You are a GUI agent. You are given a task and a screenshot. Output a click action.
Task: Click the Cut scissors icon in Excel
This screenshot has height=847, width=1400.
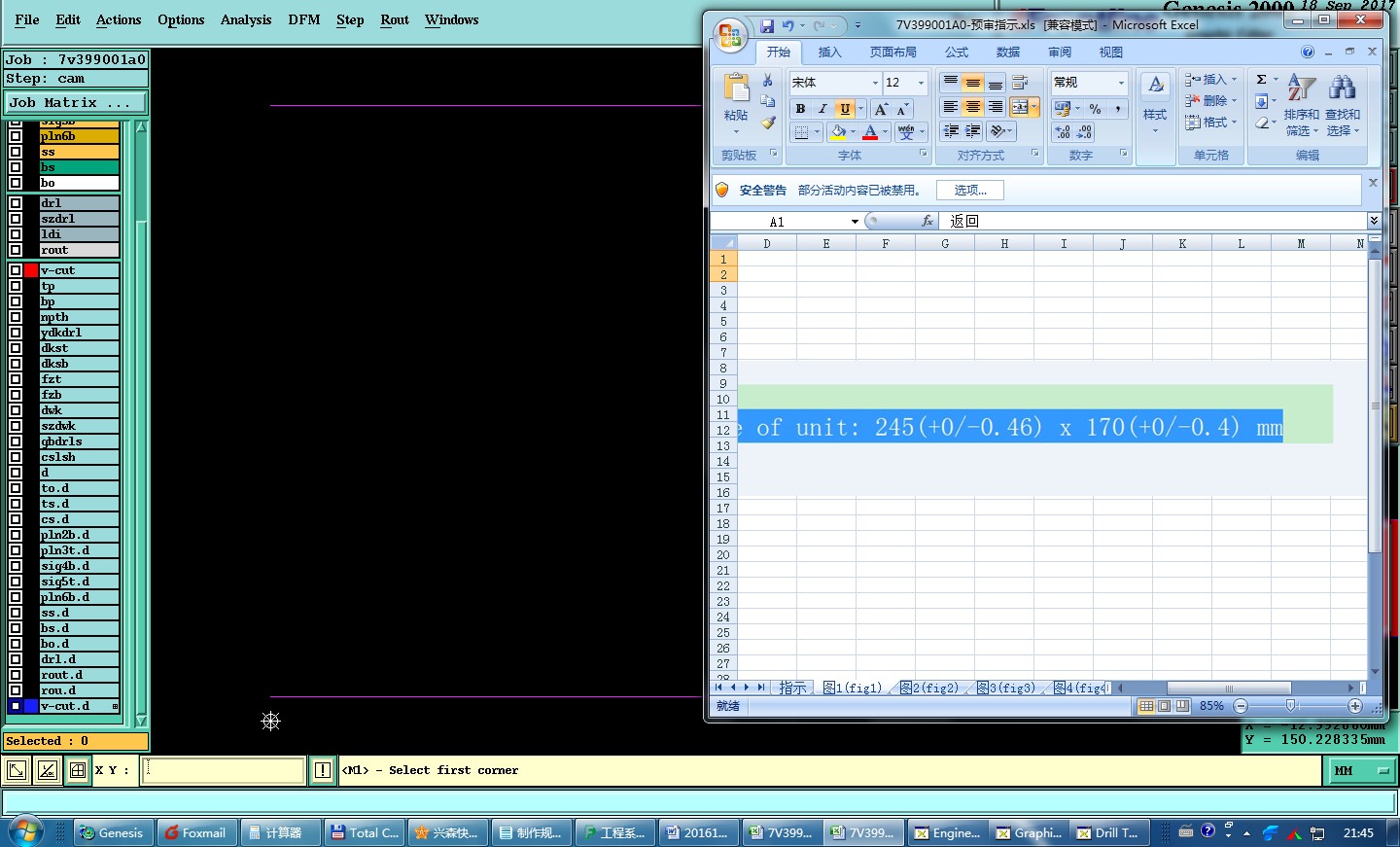tap(767, 81)
